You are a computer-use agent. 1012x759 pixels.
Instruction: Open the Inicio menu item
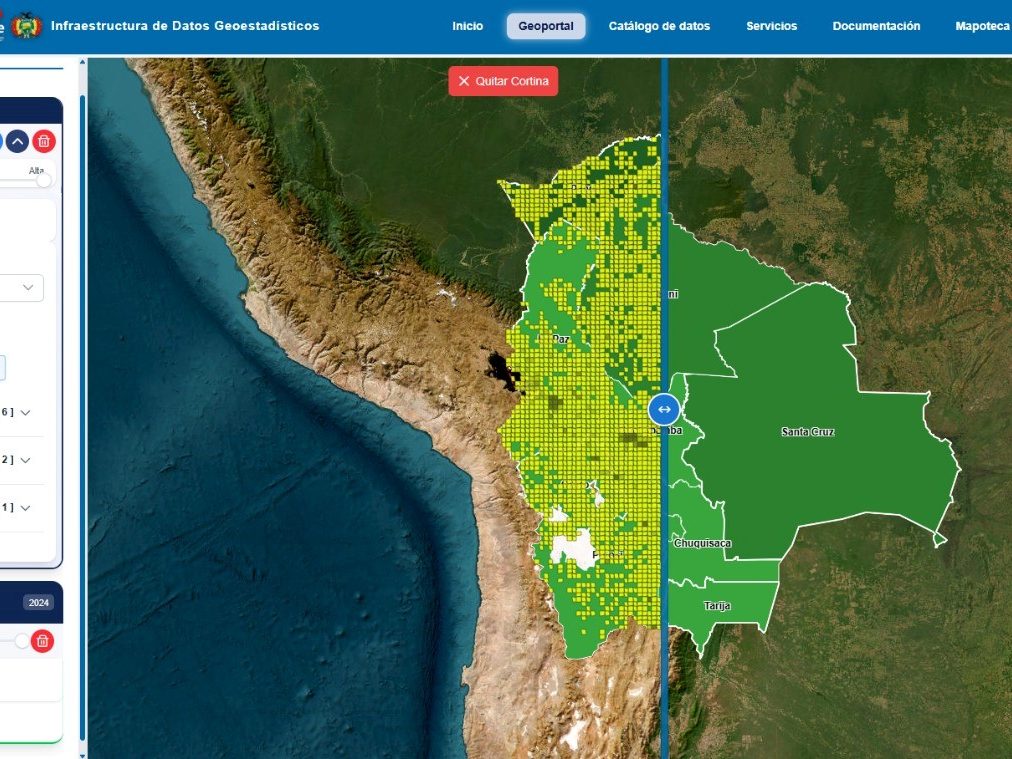pos(467,26)
